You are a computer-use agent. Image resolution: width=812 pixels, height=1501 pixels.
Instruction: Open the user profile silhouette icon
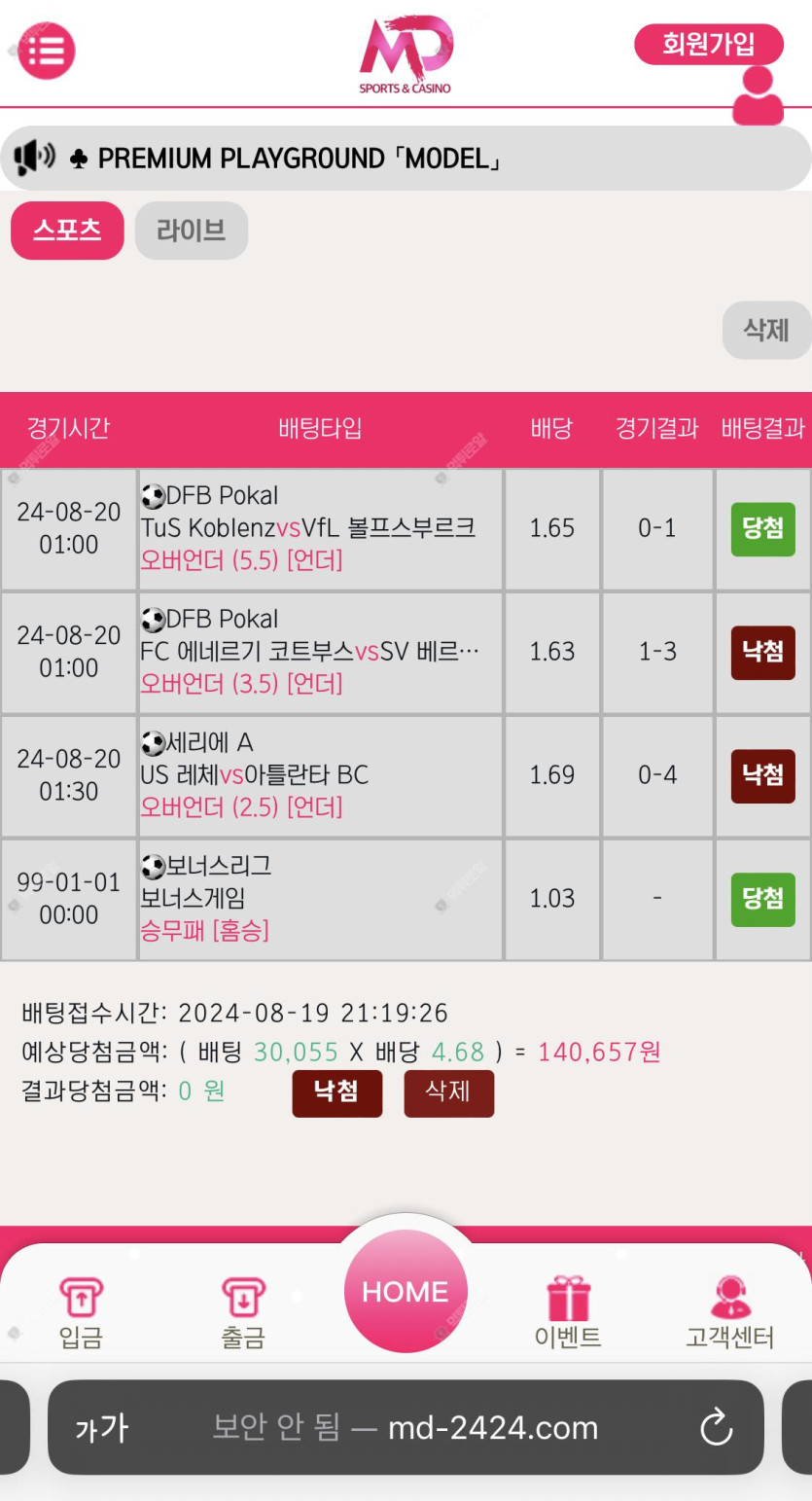758,95
